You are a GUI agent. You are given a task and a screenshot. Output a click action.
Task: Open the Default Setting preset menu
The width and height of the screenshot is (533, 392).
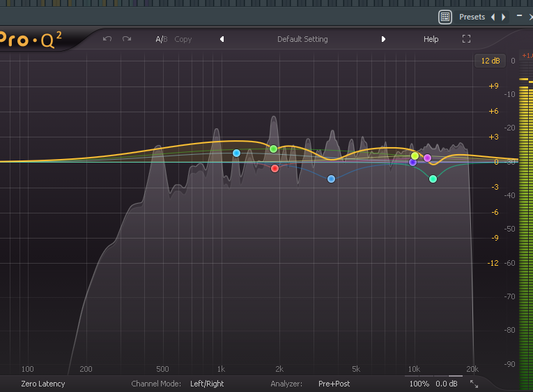tap(303, 39)
